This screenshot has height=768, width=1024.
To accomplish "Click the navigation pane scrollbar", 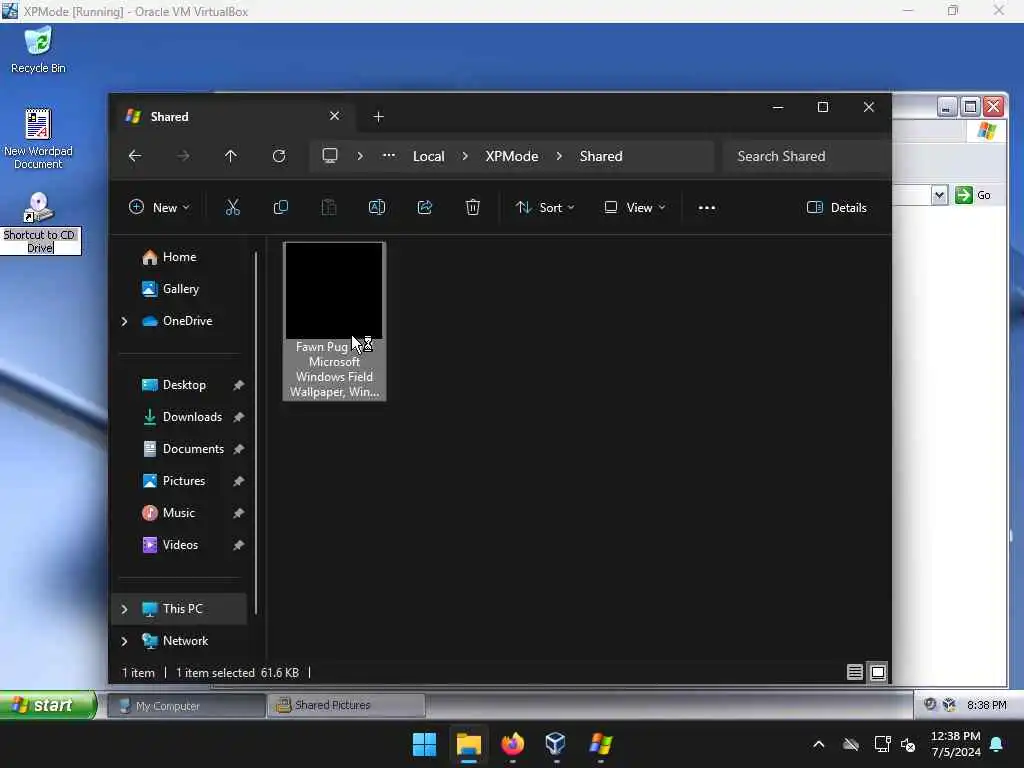I will click(x=256, y=431).
